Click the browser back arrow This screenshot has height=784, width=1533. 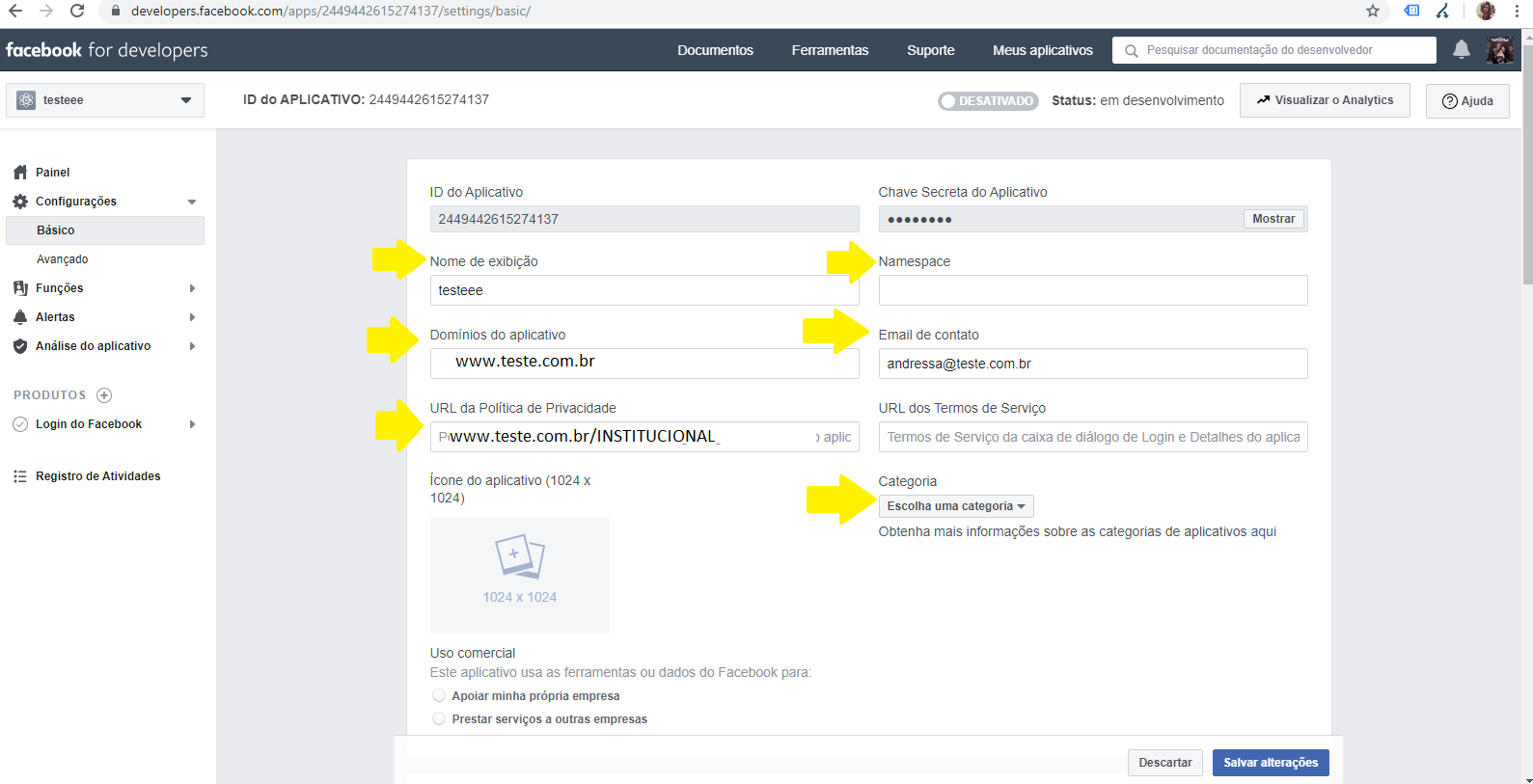click(15, 11)
